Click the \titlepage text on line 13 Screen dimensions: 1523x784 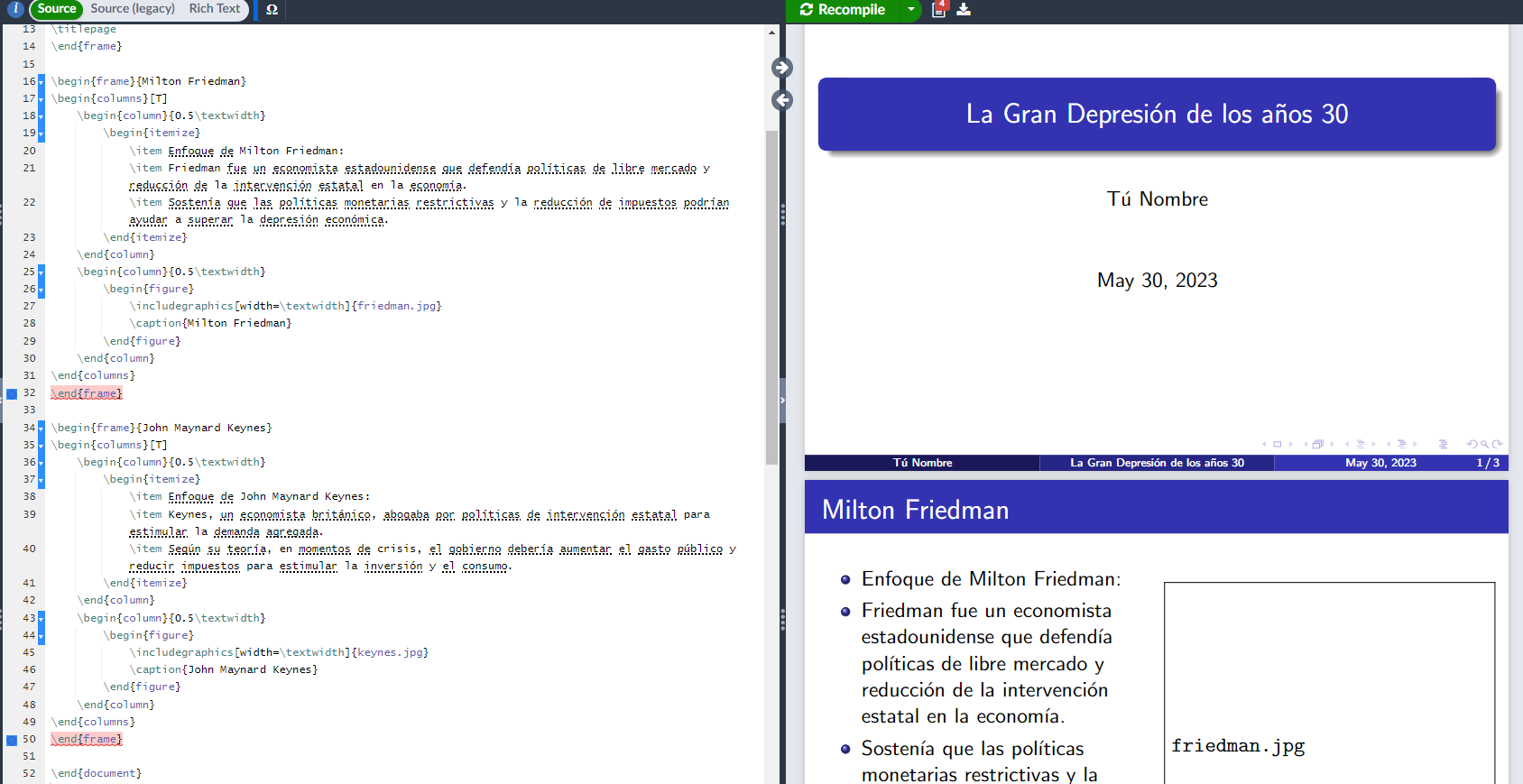click(x=84, y=30)
